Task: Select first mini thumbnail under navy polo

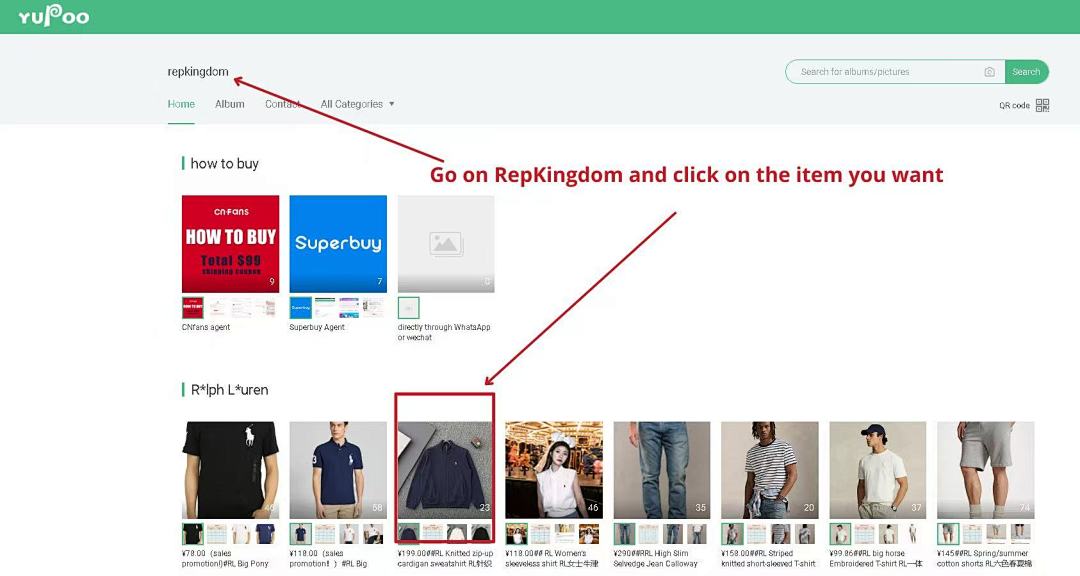Action: (x=300, y=534)
